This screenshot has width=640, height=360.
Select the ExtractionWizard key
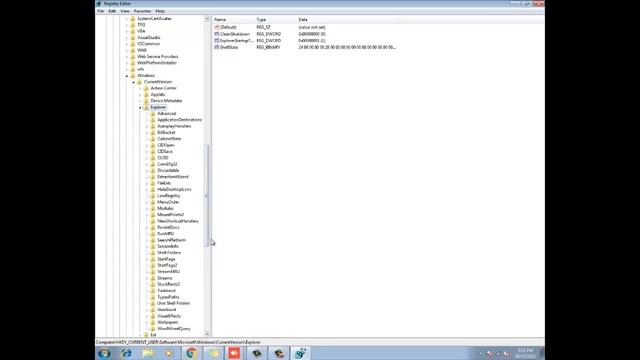coord(173,177)
